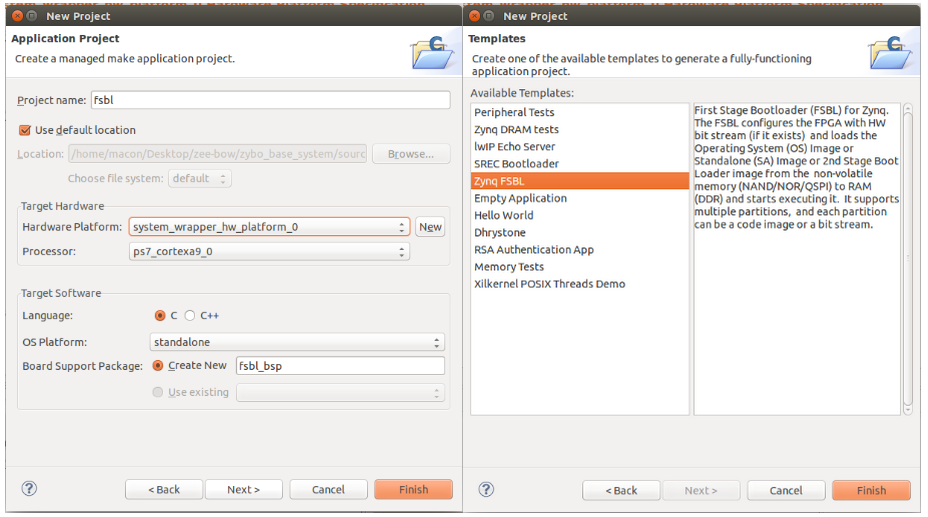This screenshot has height=517, width=928.
Task: Select Empty Application template
Action: (x=580, y=198)
